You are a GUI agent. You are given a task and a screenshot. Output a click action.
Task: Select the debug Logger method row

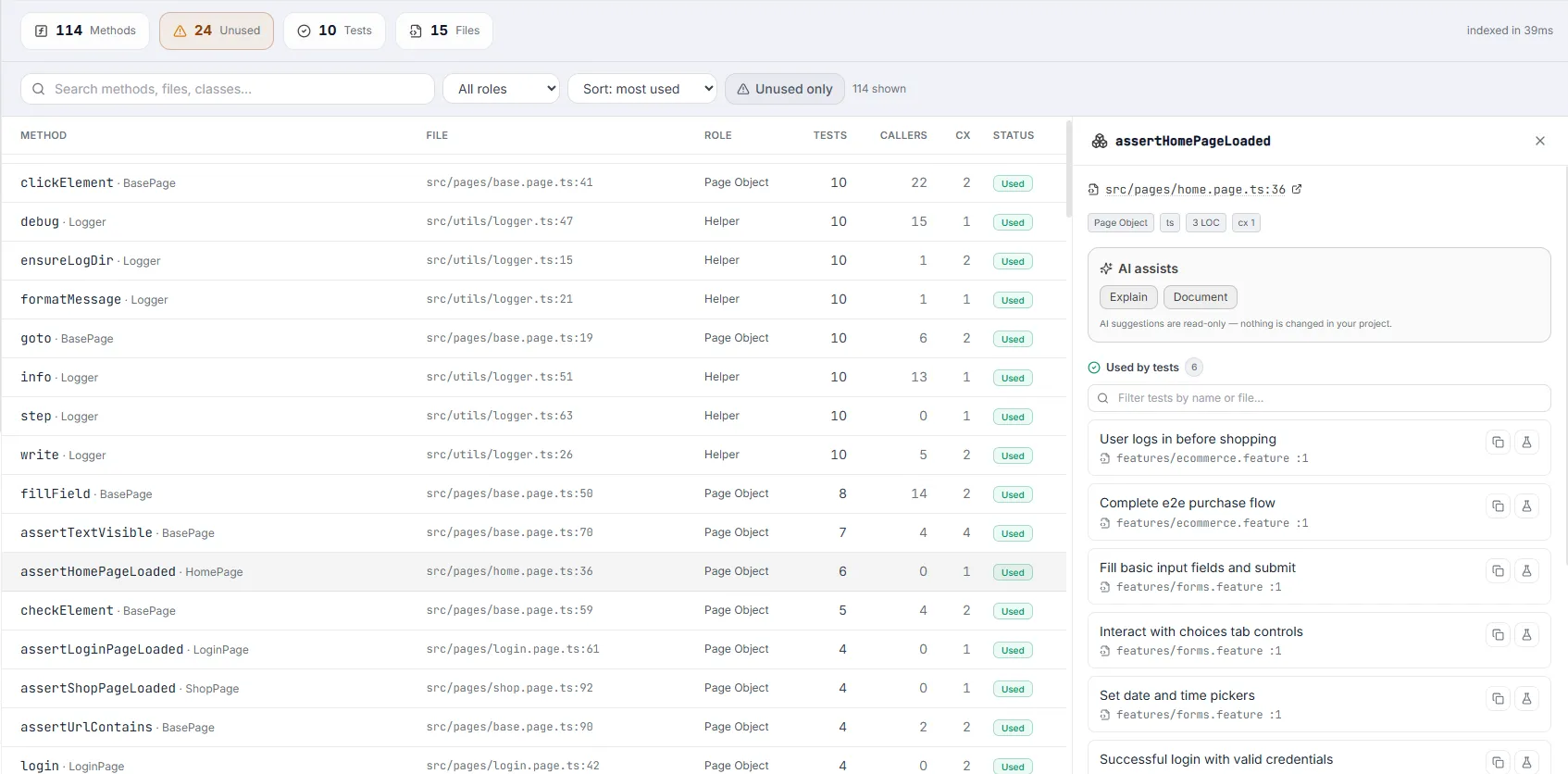(x=533, y=221)
